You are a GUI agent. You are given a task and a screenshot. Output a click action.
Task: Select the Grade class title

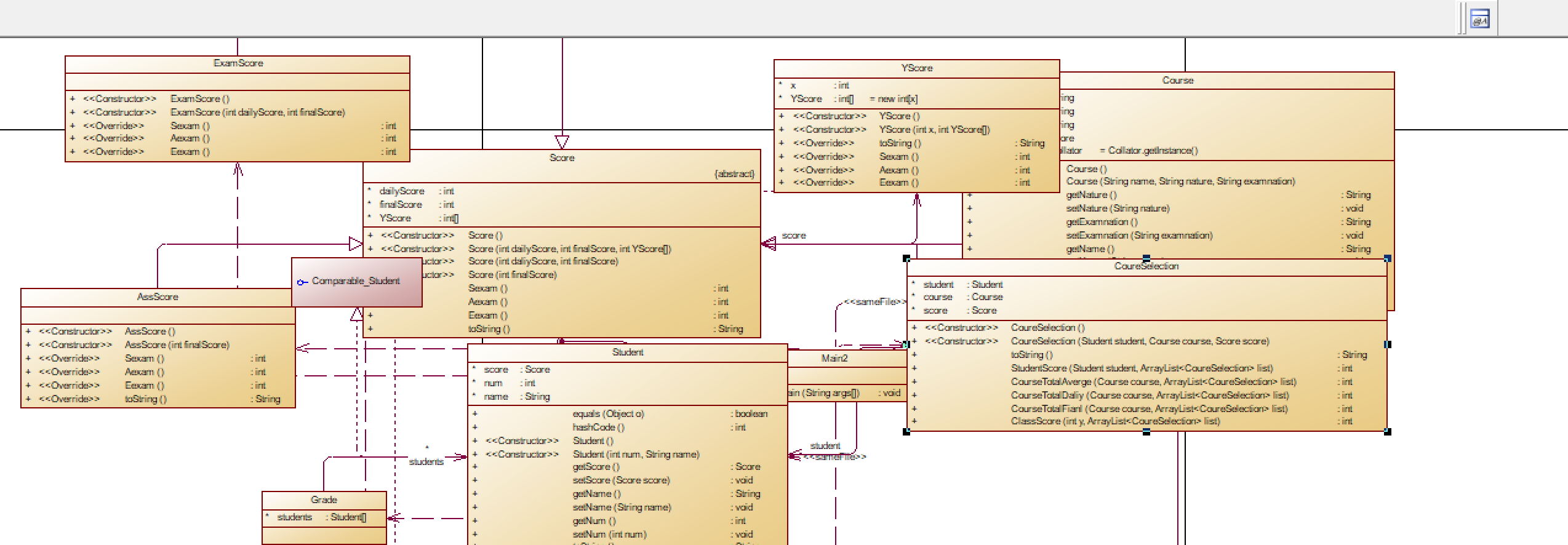[x=324, y=500]
